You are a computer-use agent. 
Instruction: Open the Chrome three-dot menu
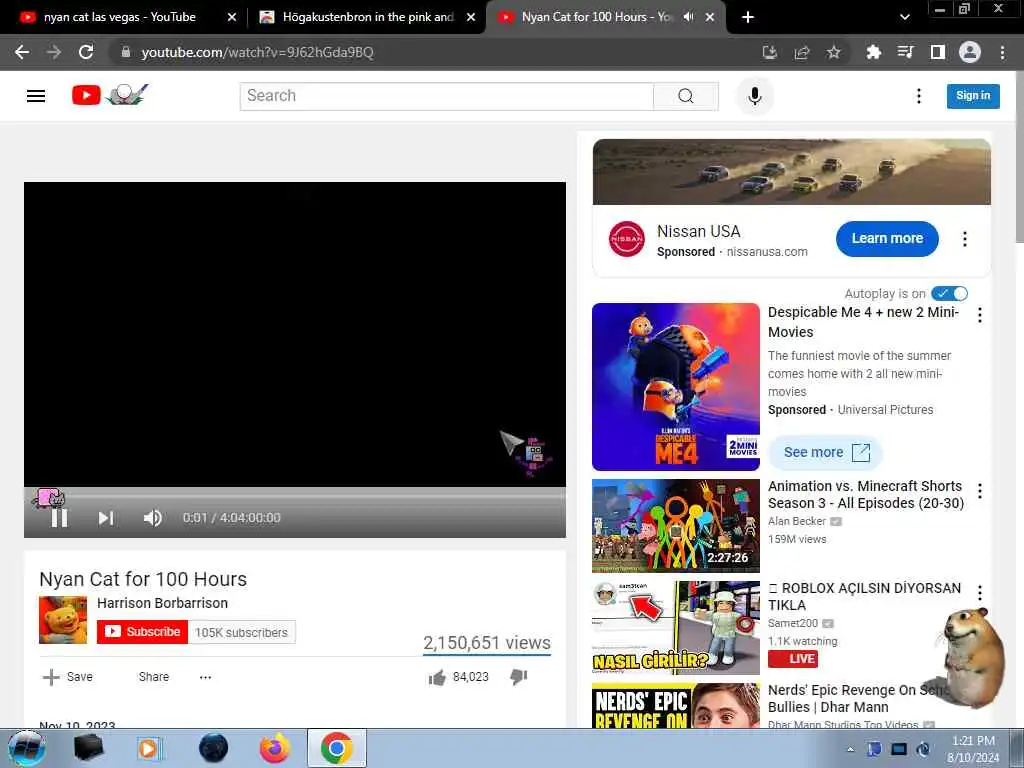click(x=1002, y=52)
